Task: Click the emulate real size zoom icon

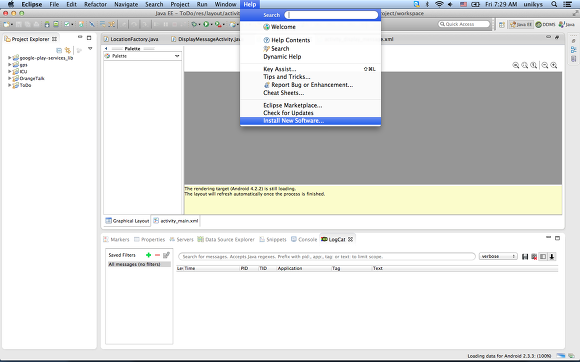Action: coord(516,65)
